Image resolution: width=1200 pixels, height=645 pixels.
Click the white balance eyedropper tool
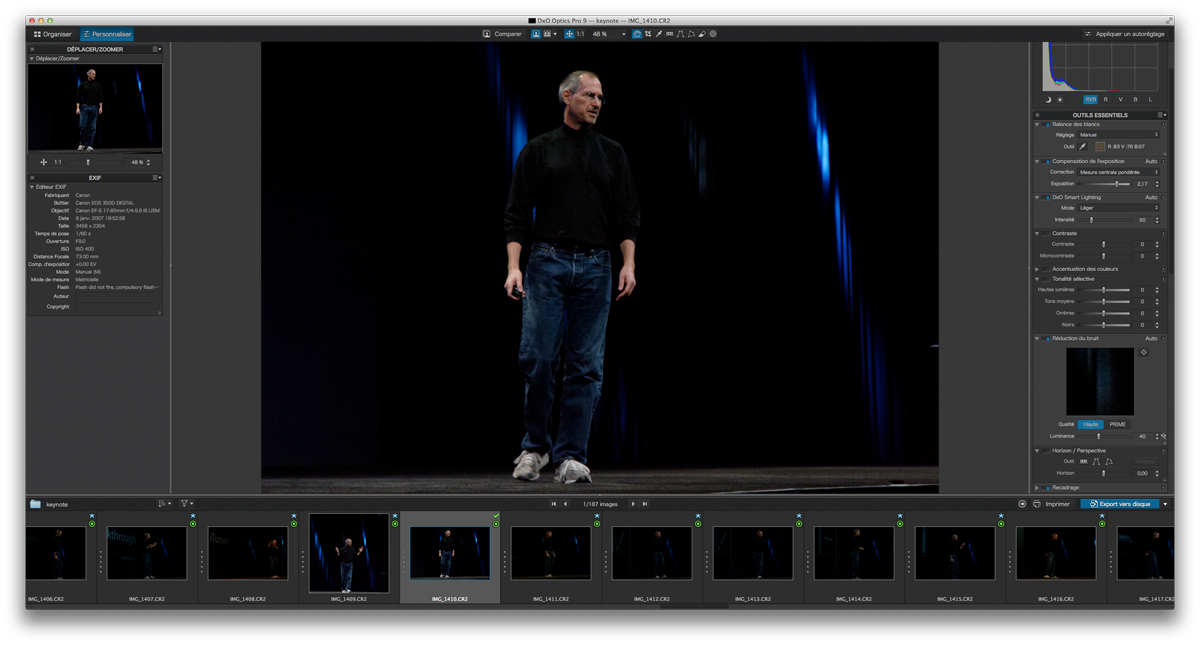1082,147
